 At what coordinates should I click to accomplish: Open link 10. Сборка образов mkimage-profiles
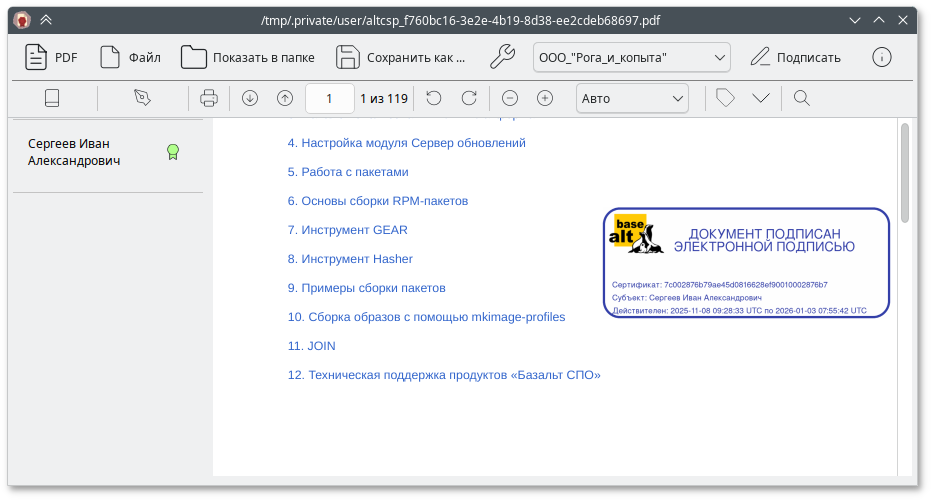click(426, 317)
